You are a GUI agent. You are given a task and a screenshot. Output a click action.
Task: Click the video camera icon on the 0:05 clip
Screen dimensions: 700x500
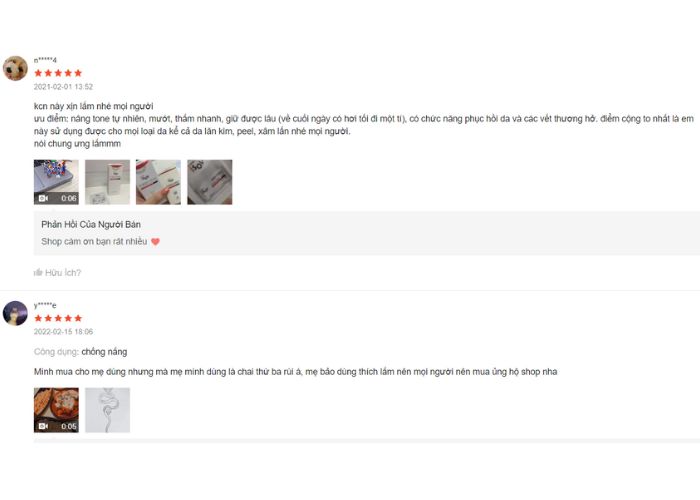click(x=43, y=426)
